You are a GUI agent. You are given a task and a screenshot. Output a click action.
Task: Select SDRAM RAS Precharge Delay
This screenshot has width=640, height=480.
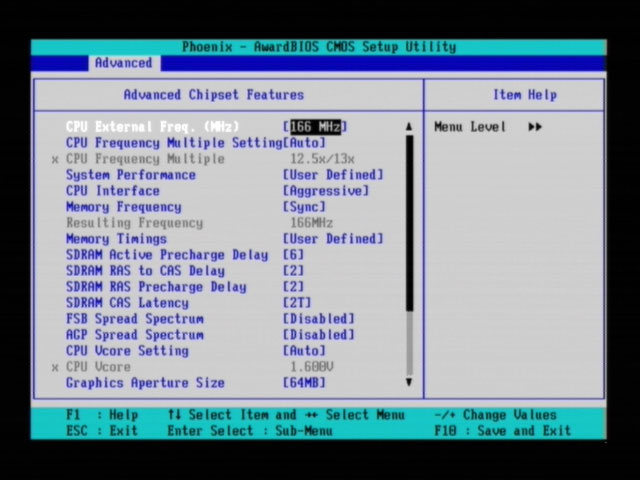[156, 287]
